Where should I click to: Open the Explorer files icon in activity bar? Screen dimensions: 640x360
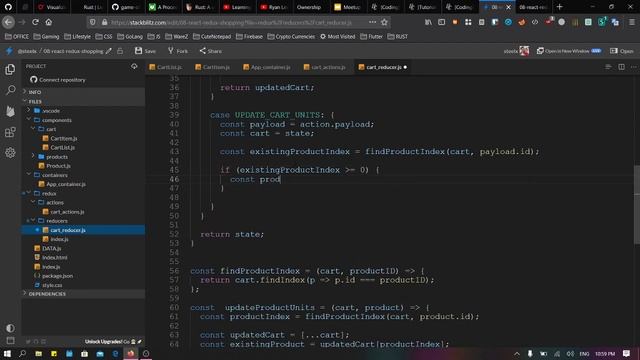(10, 69)
